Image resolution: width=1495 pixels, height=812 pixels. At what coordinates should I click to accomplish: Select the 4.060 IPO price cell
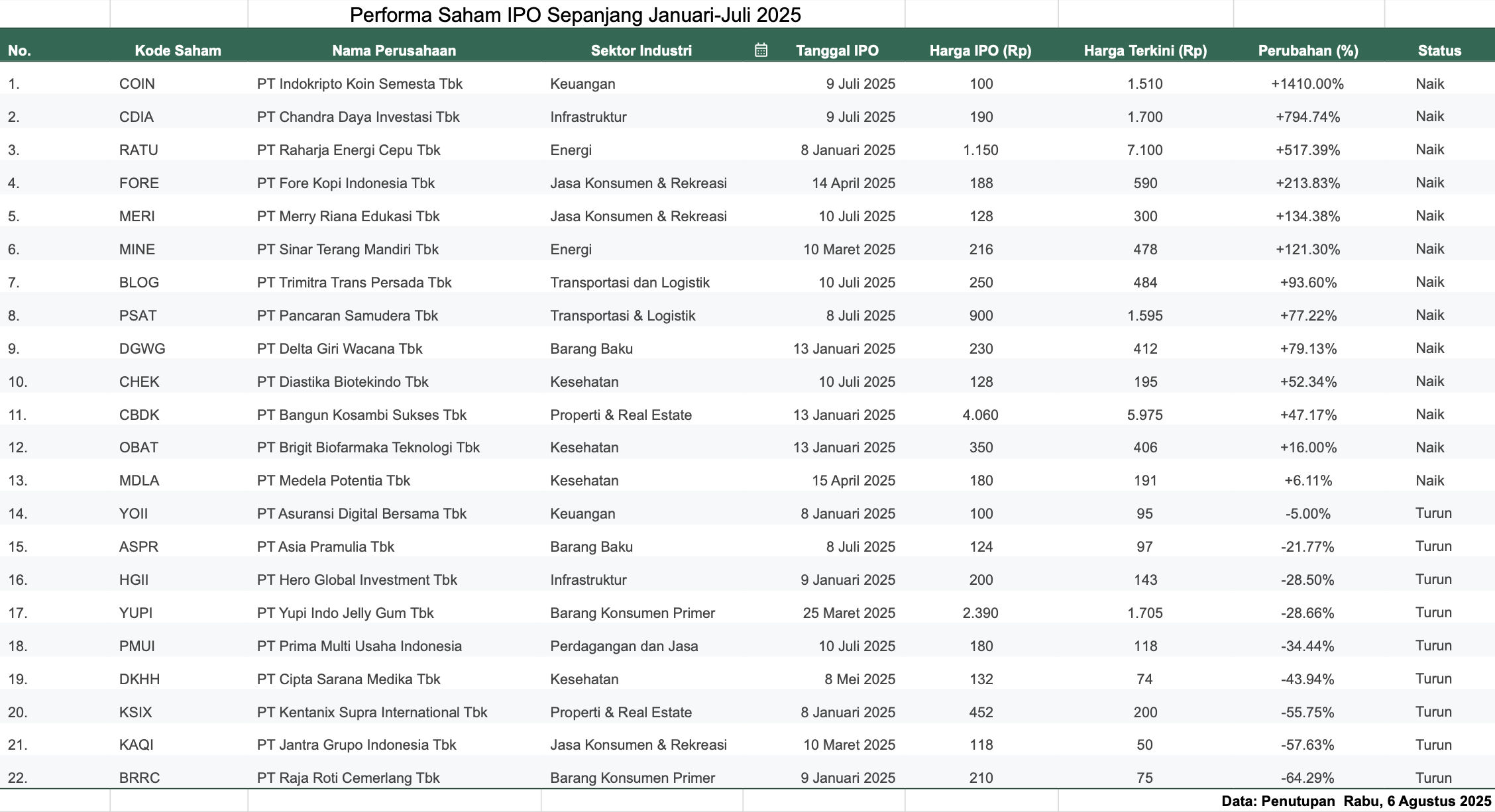pyautogui.click(x=980, y=415)
